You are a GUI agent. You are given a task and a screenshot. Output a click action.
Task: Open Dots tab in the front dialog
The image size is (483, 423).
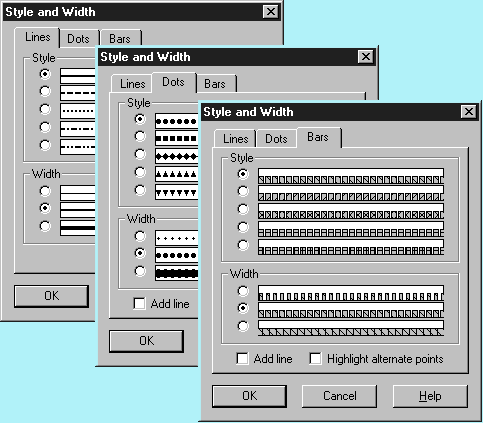coord(276,139)
